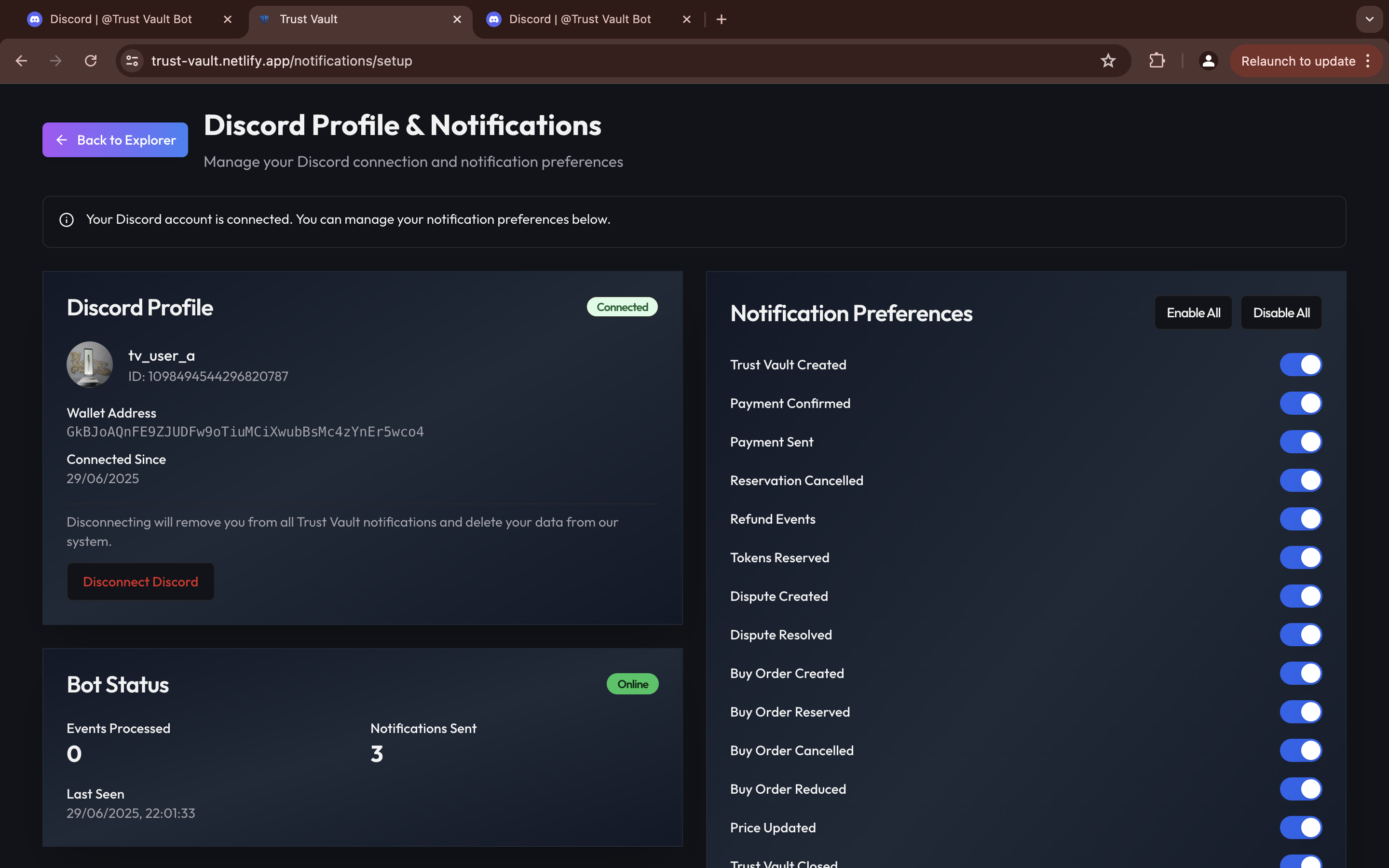
Task: Toggle the Buy Order Cancelled switch
Action: (x=1301, y=750)
